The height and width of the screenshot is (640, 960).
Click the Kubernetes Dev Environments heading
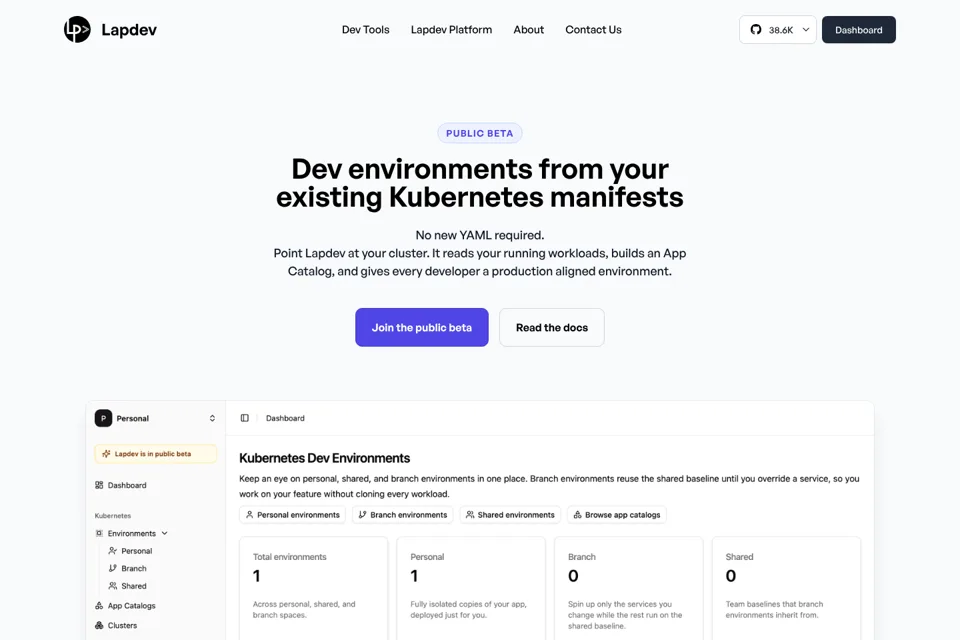[x=324, y=458]
